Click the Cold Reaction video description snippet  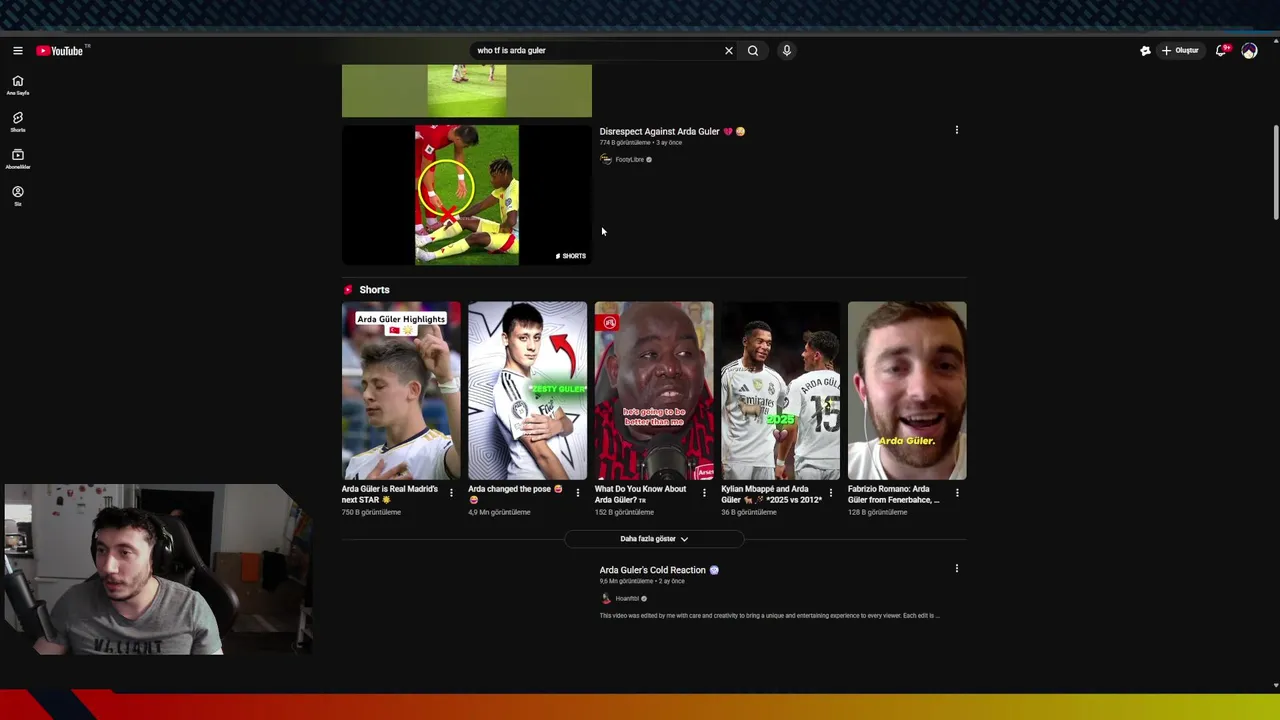769,616
